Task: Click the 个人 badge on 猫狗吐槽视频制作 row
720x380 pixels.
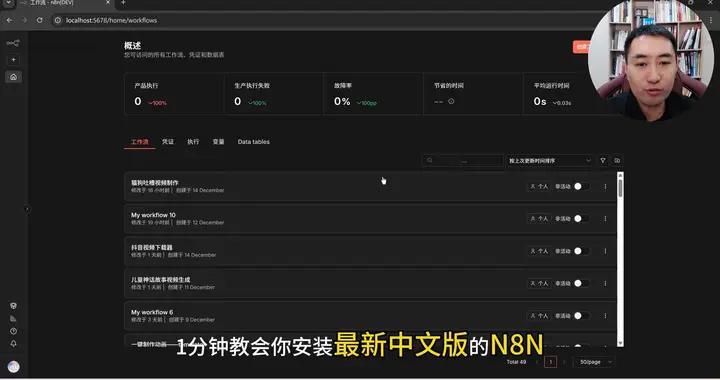Action: coord(539,186)
